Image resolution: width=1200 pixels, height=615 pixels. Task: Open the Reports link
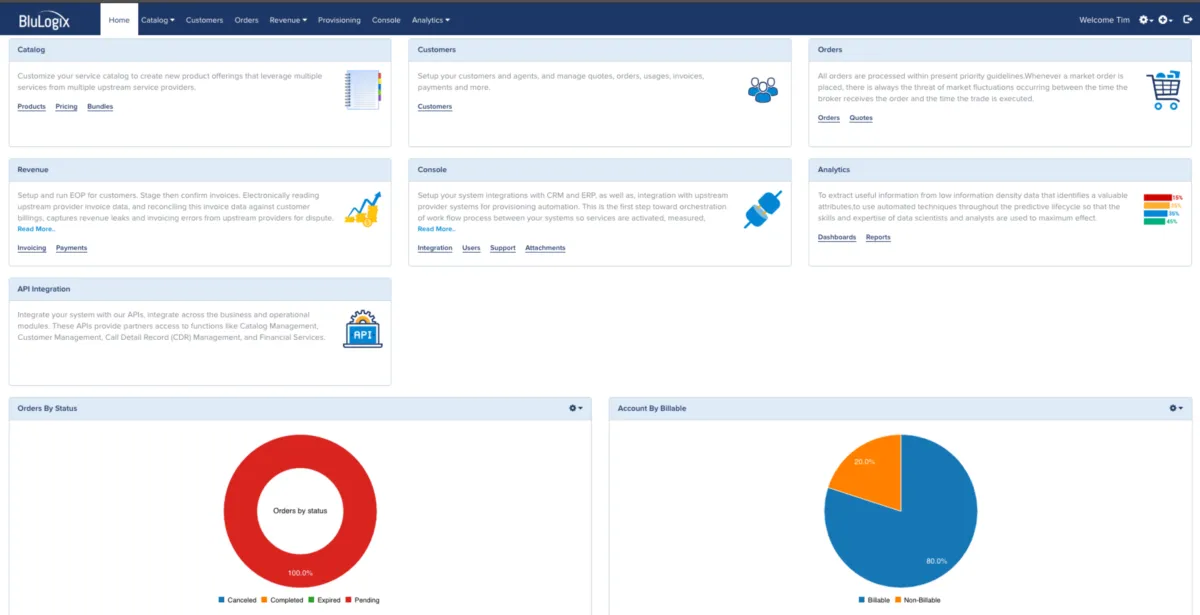tap(878, 237)
